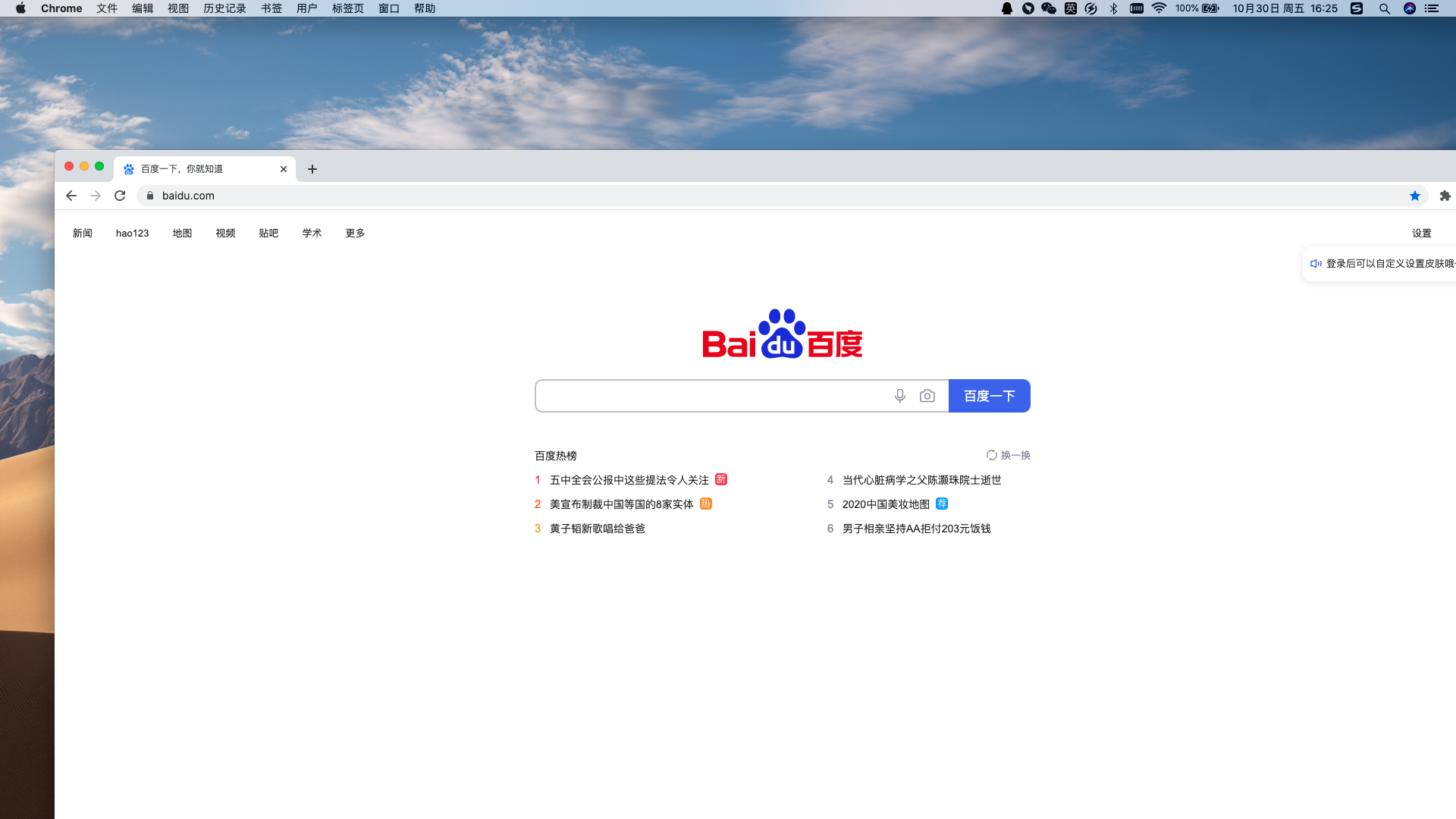Screen dimensions: 1456x819
Task: Go back using the back arrow
Action: (71, 196)
